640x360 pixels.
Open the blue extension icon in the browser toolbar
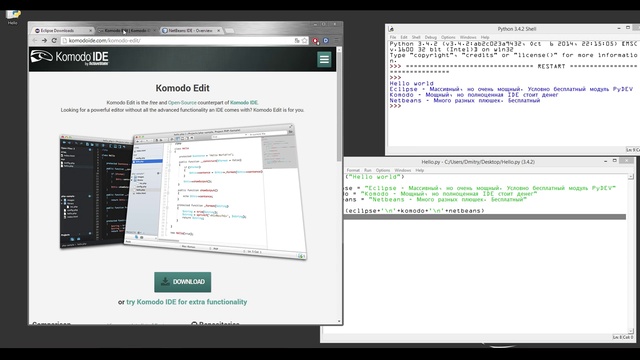point(326,40)
